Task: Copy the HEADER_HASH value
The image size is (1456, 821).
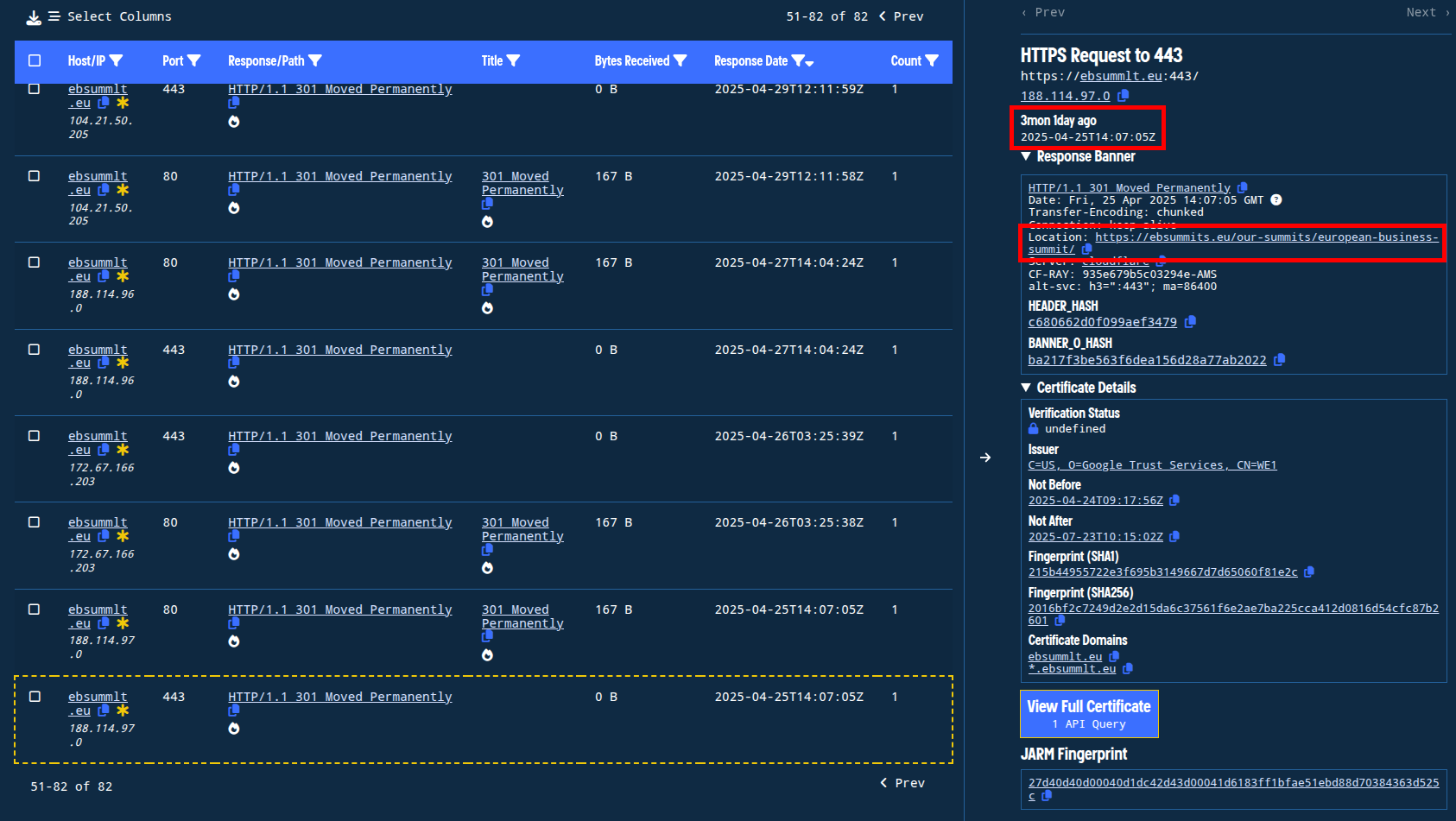Action: 1190,321
